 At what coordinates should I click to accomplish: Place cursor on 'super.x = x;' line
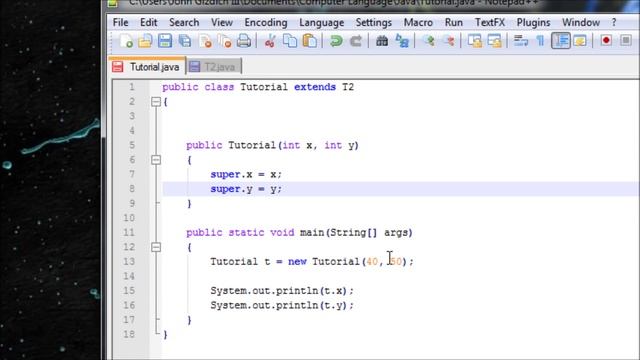point(246,174)
